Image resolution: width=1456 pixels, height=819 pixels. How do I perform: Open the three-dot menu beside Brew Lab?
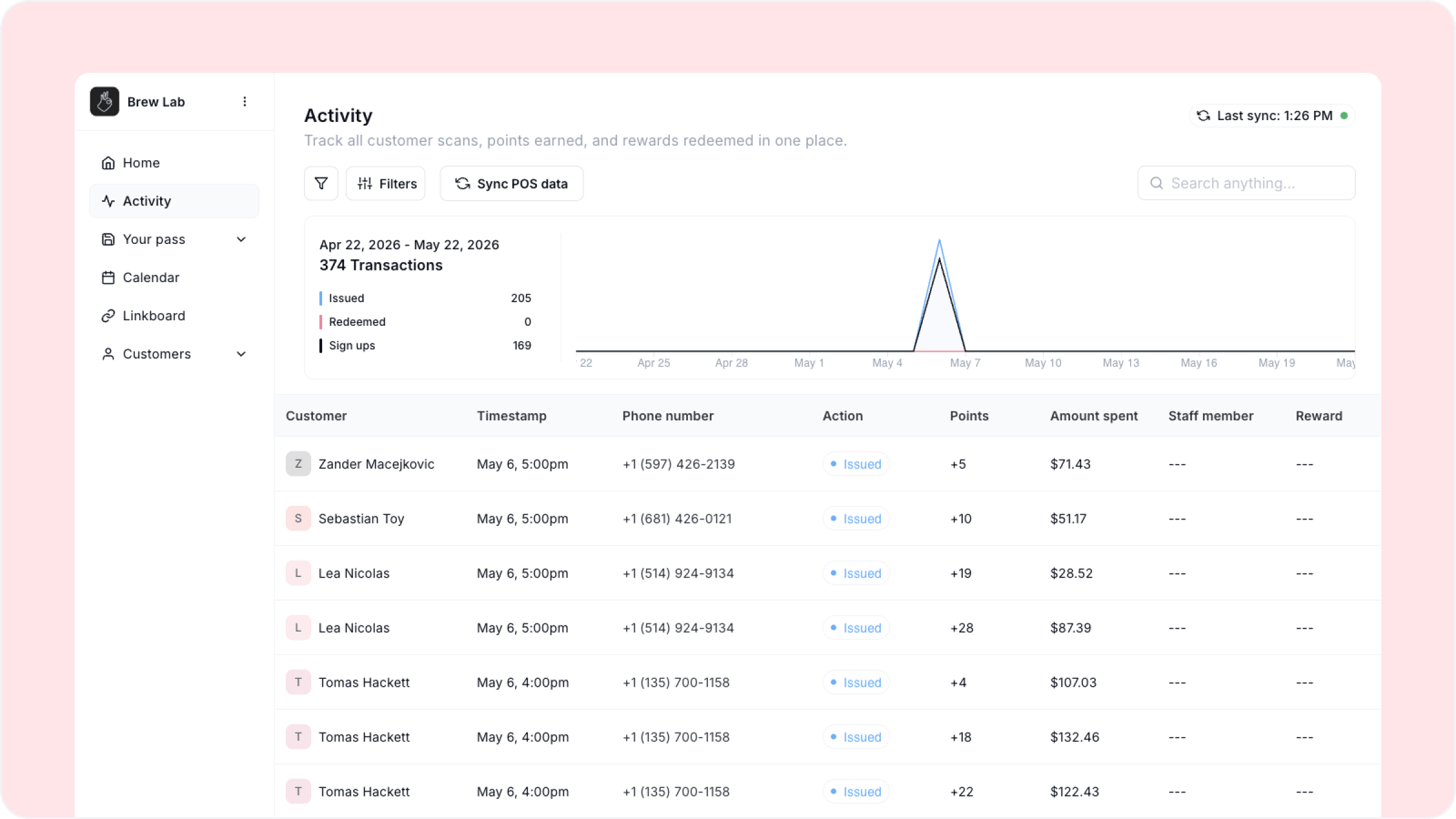244,101
